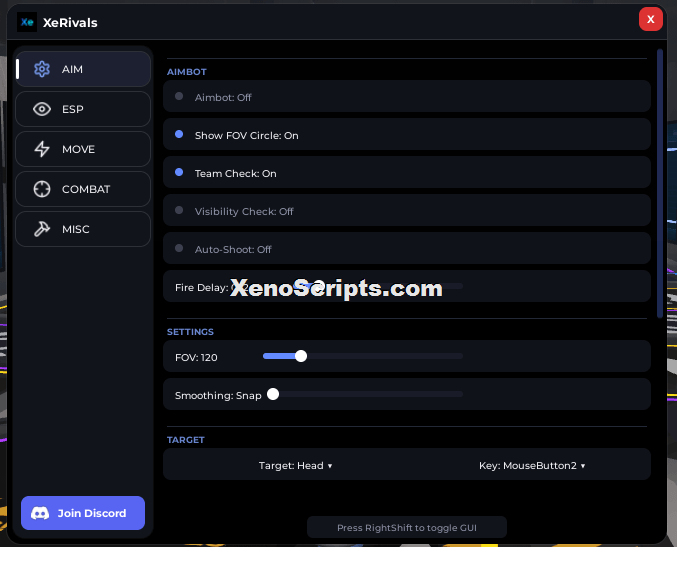Switch to the ESP tab
The image size is (677, 577).
[83, 109]
